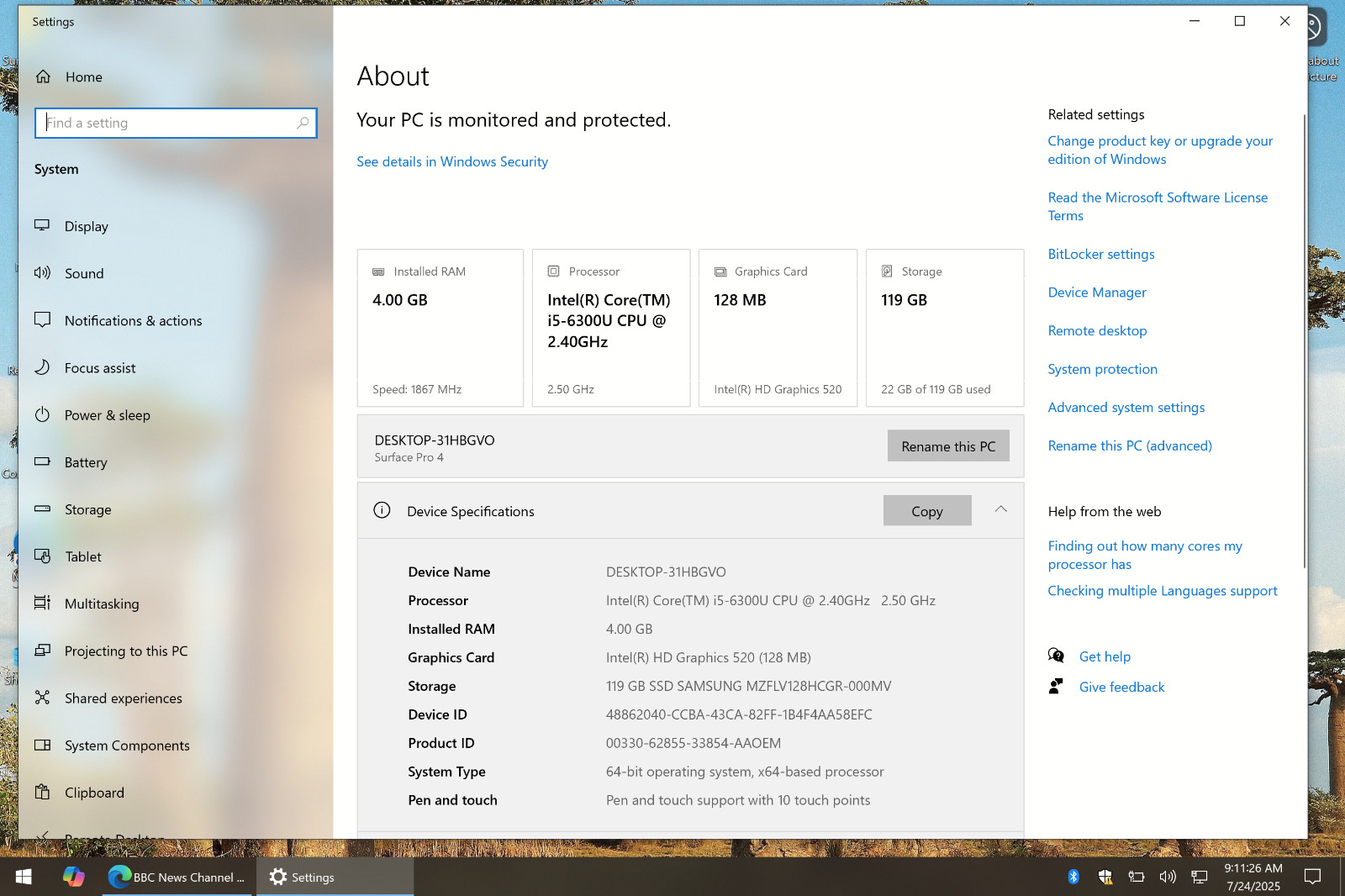Click the Graphics Card 128 MB card
1345x896 pixels.
(x=778, y=328)
